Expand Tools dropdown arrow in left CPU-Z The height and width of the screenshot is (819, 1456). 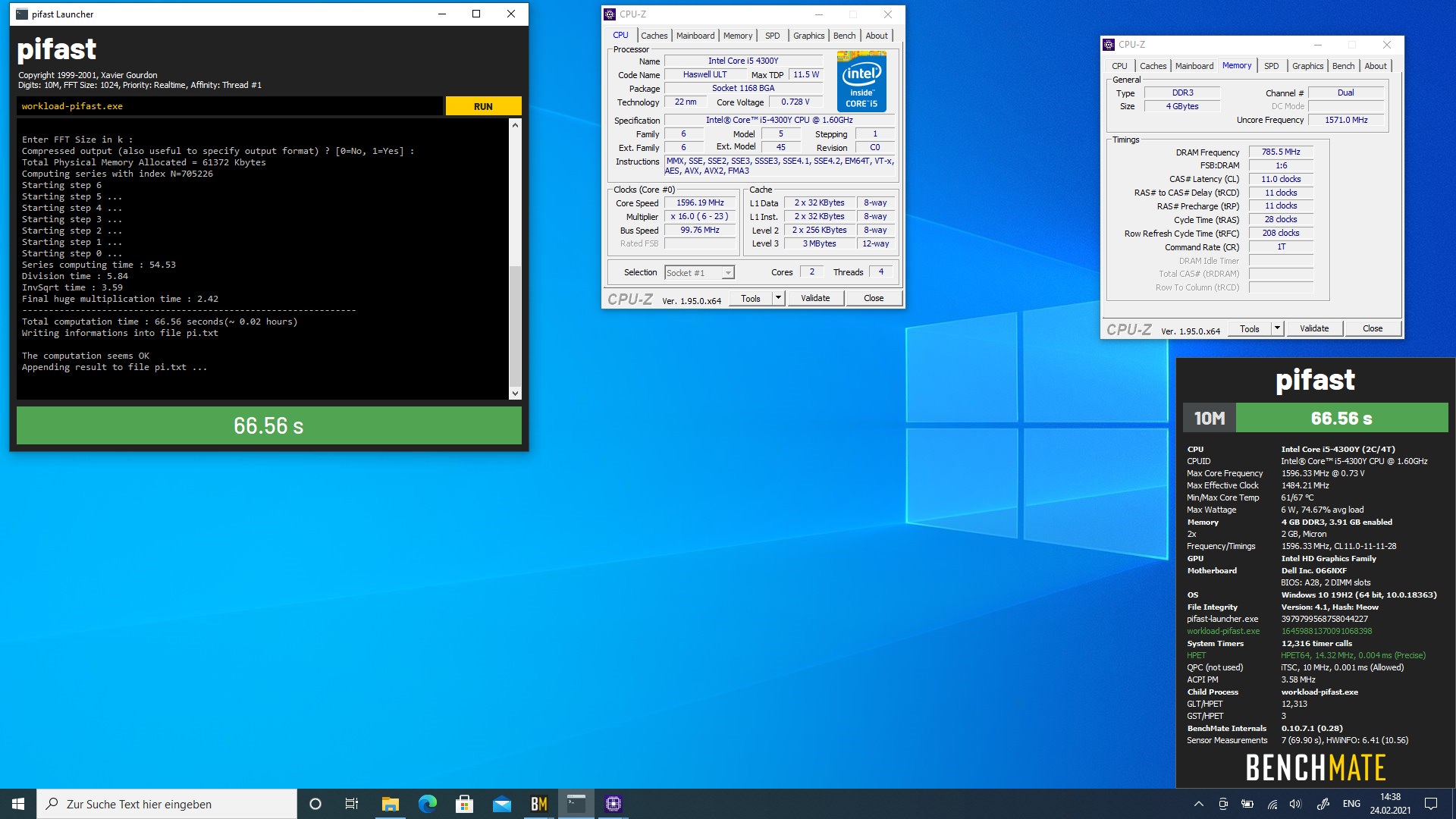[x=778, y=298]
